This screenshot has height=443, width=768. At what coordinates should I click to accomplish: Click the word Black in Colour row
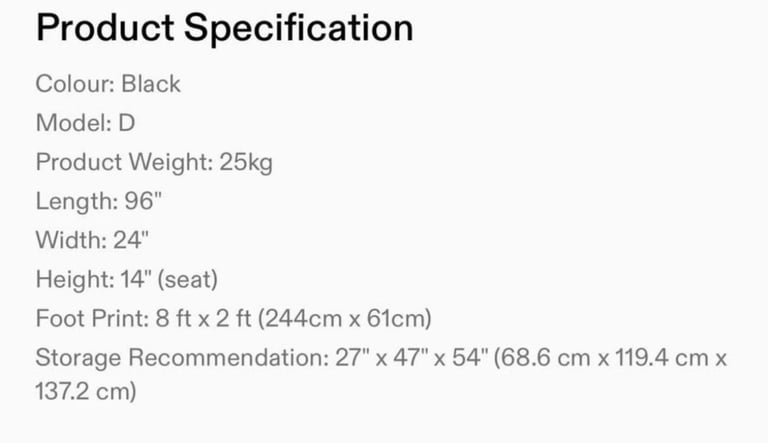pos(151,84)
